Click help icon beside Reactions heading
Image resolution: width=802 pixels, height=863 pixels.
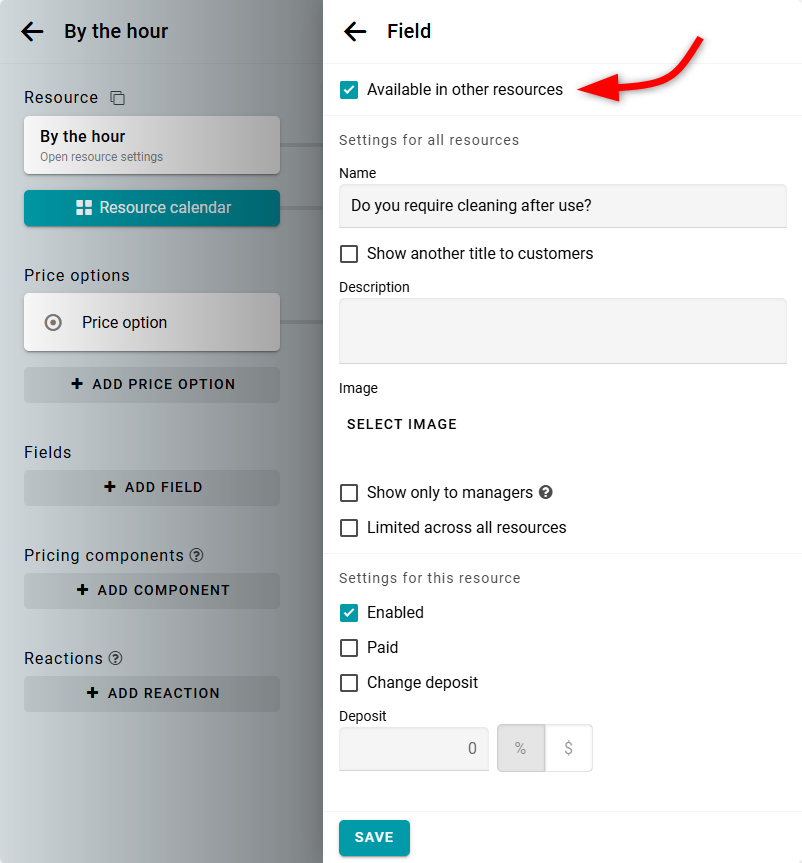pos(116,658)
